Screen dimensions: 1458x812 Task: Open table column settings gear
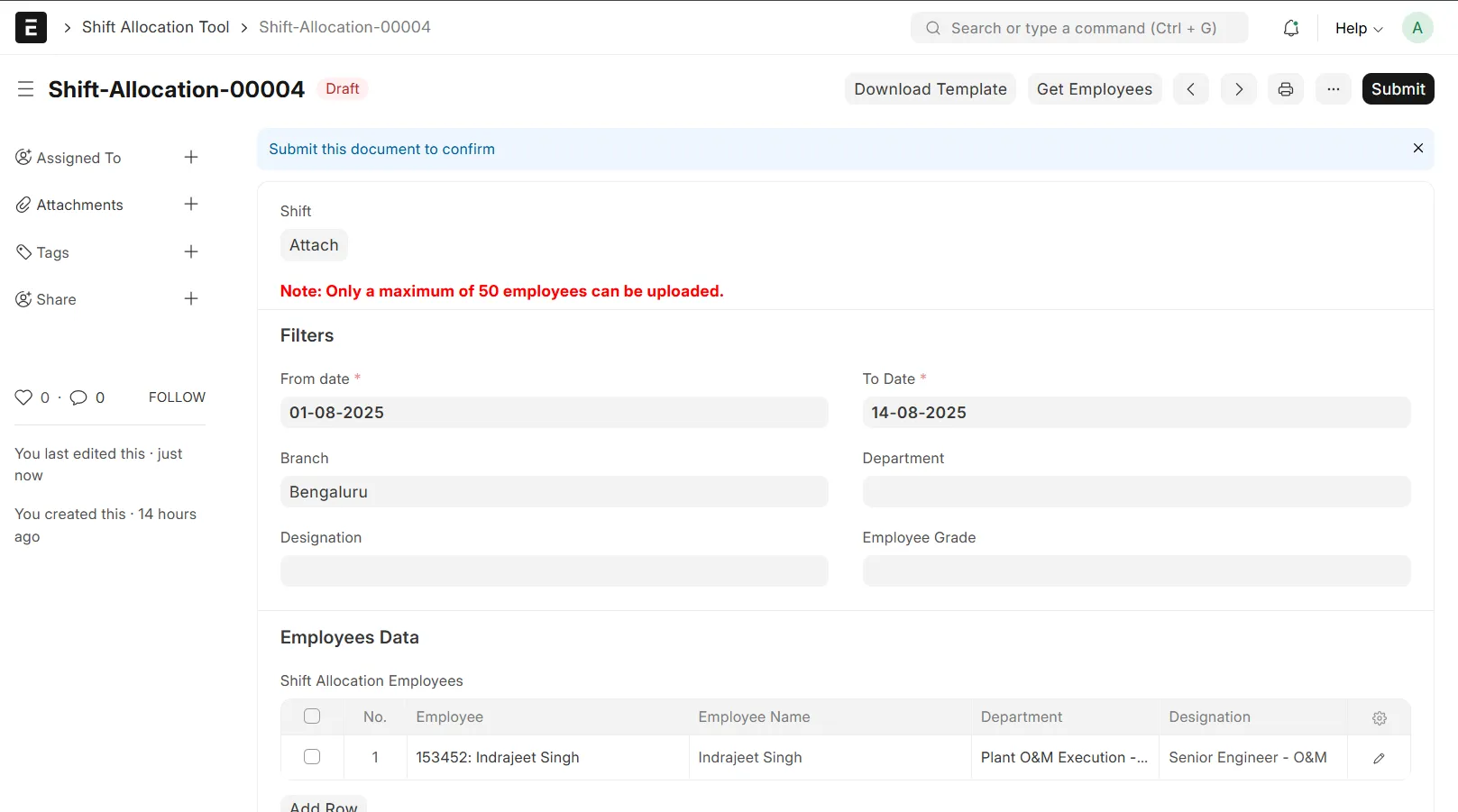pyautogui.click(x=1380, y=717)
